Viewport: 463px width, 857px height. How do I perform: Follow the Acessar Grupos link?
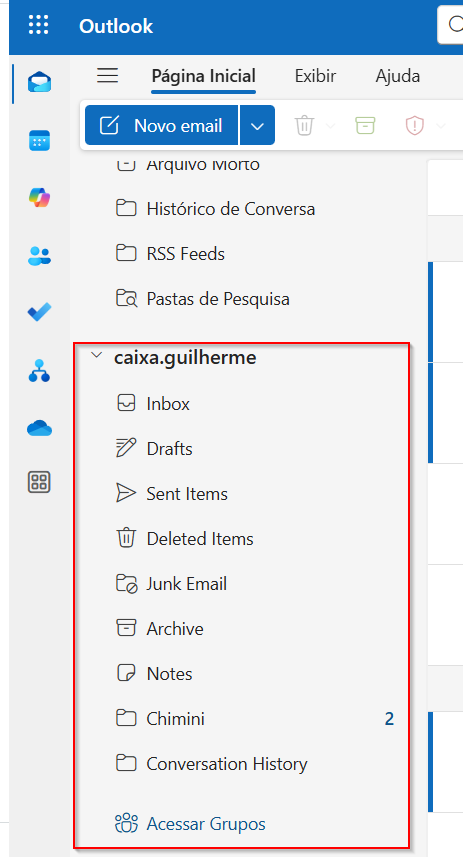(206, 824)
